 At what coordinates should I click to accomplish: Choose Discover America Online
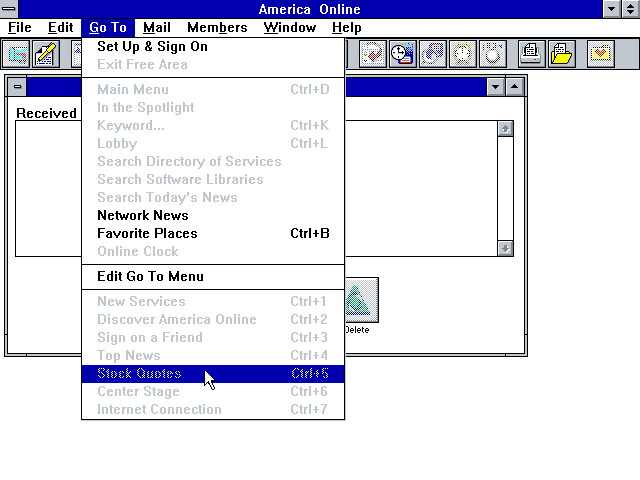coord(213,319)
